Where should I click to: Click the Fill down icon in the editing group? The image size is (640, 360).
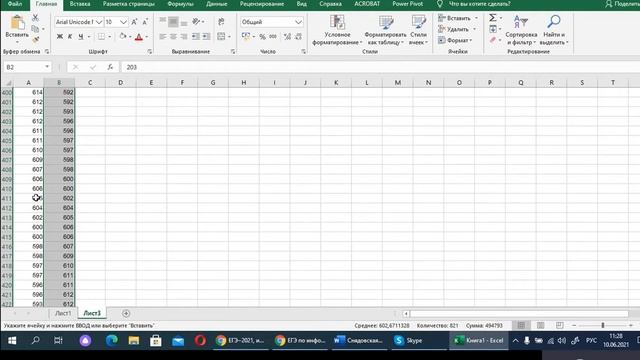(493, 29)
